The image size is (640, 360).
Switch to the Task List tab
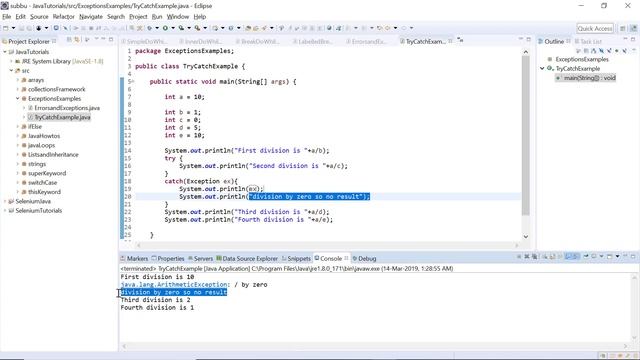coord(588,41)
